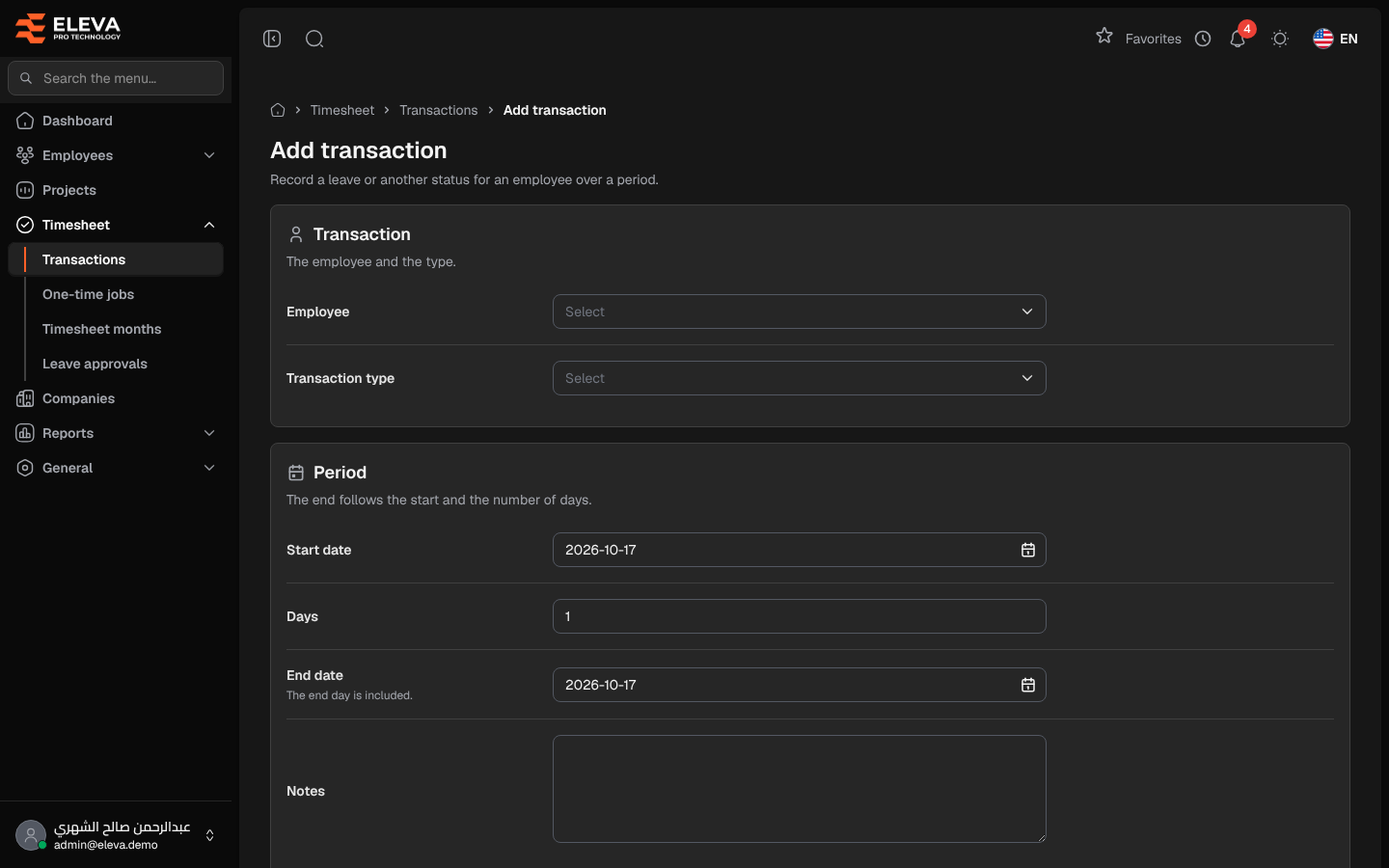Viewport: 1389px width, 868px height.
Task: Open user account switcher arrows
Action: click(209, 835)
